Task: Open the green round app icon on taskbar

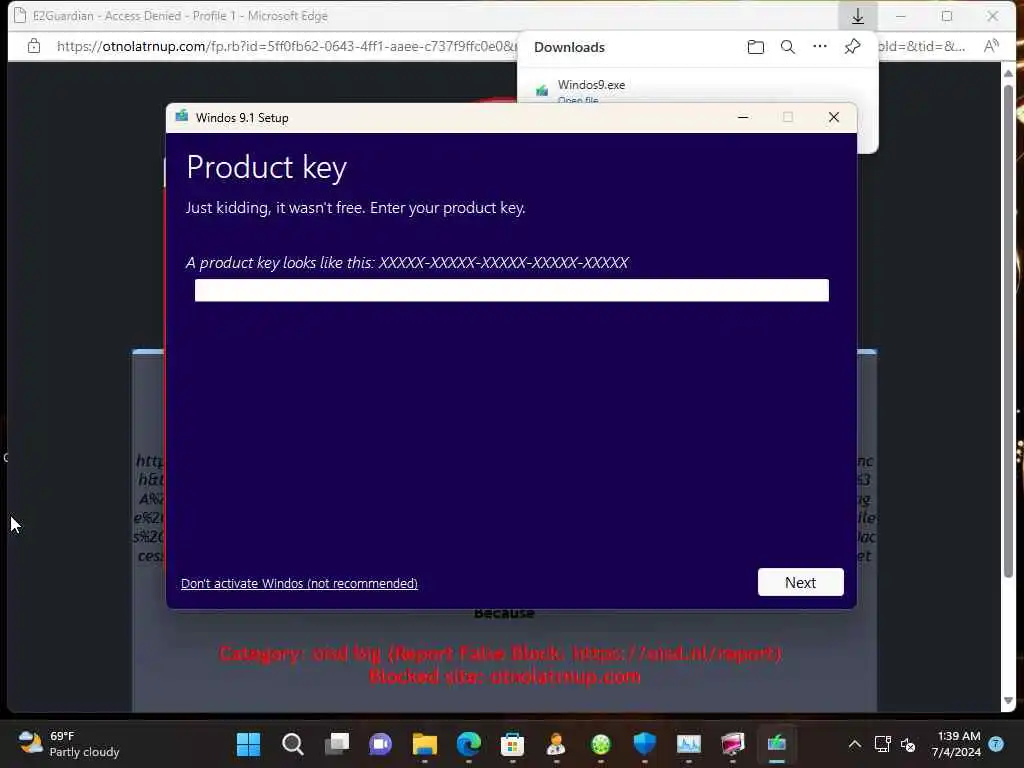Action: (x=600, y=744)
